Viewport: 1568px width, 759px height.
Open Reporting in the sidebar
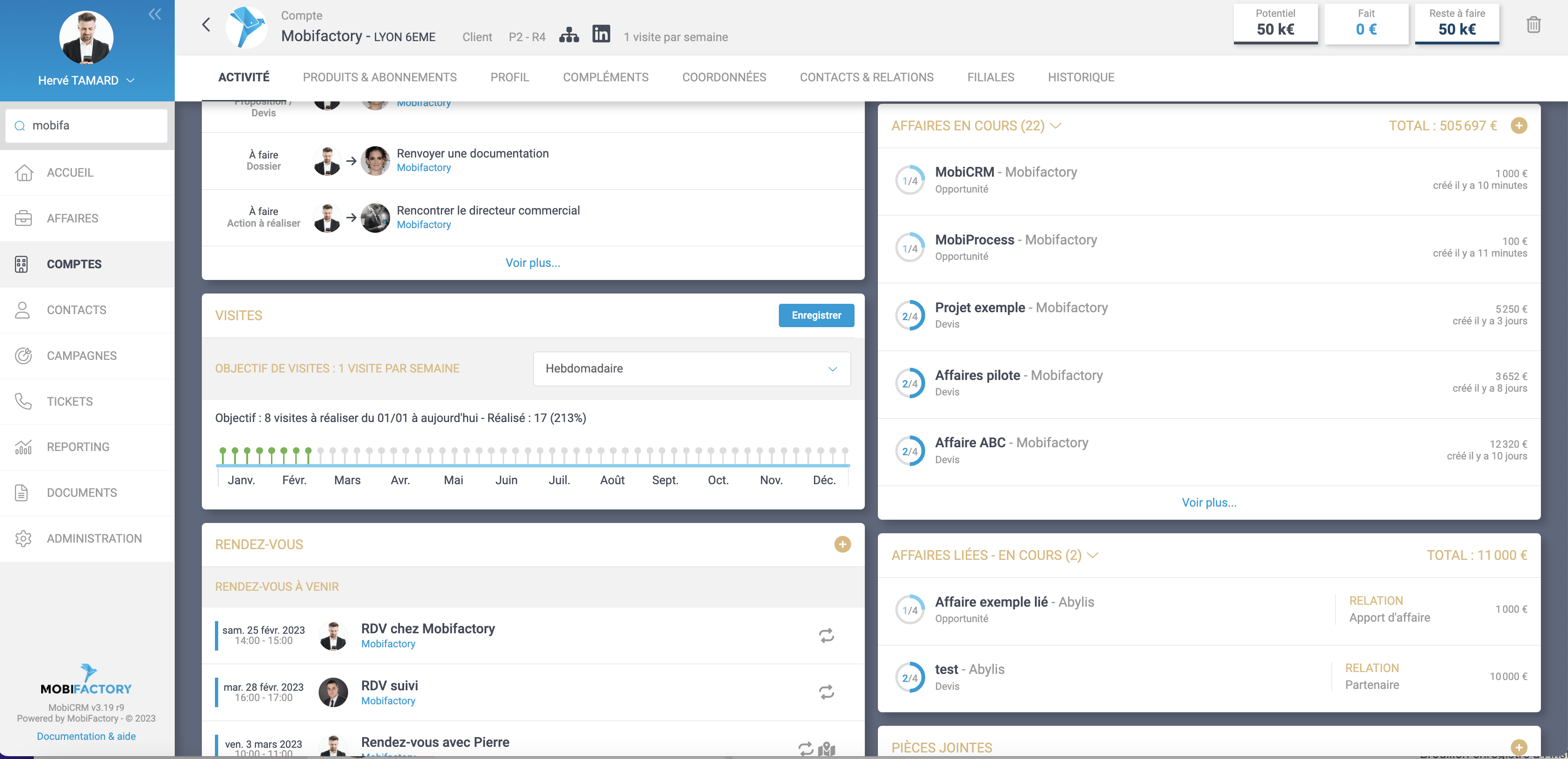pos(78,447)
